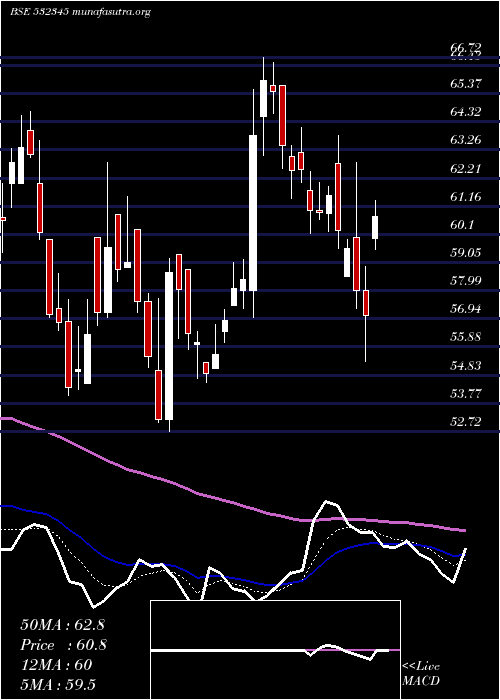Image resolution: width=500 pixels, height=700 pixels.
Task: Click the 55.88 price axis label
Action: coord(466,337)
